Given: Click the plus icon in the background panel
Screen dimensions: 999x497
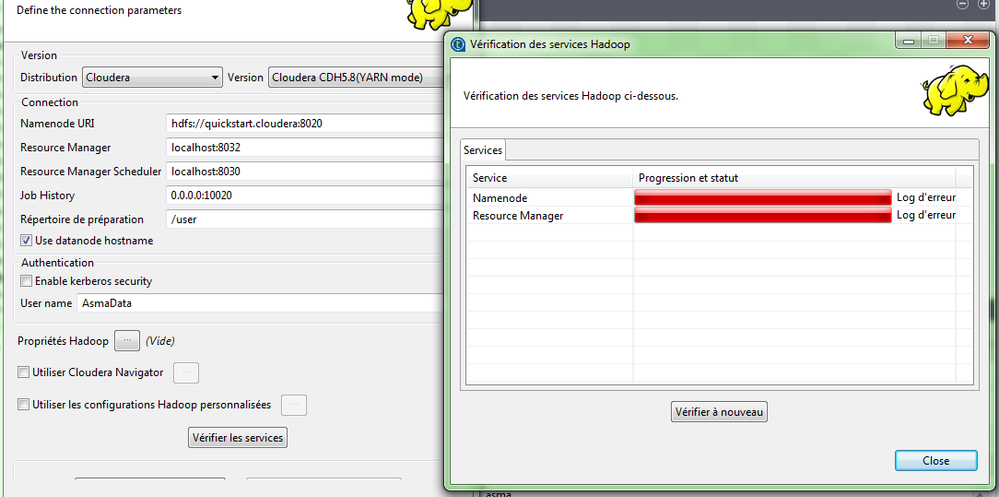Looking at the screenshot, I should click(983, 4).
